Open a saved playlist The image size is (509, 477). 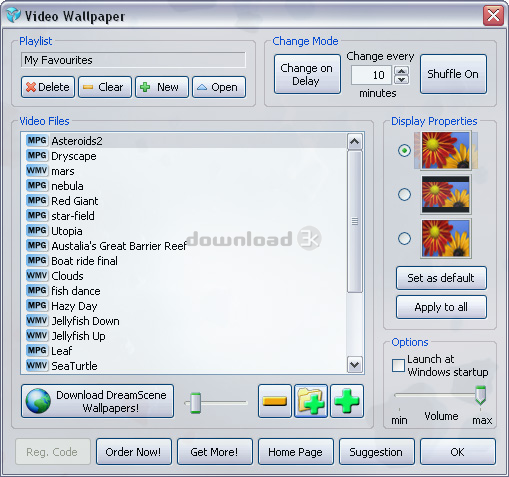[219, 87]
